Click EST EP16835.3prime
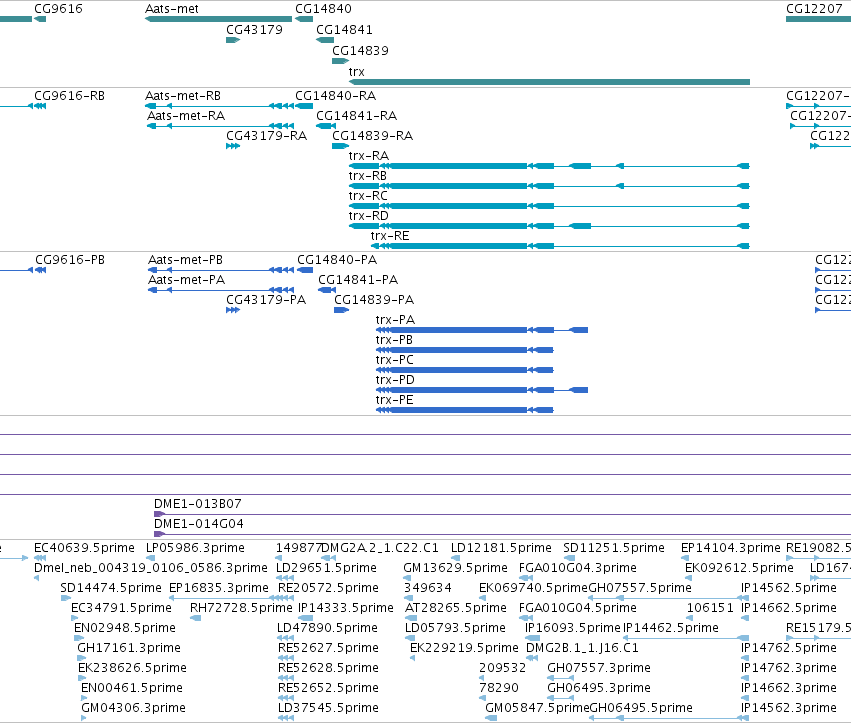The height and width of the screenshot is (723, 851). [219, 588]
